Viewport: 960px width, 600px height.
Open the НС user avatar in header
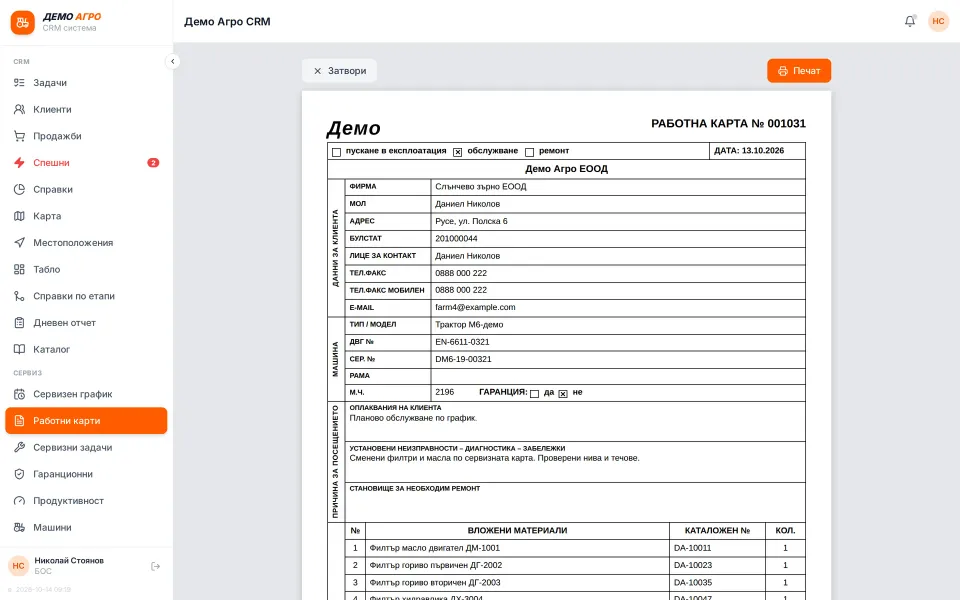click(x=938, y=21)
